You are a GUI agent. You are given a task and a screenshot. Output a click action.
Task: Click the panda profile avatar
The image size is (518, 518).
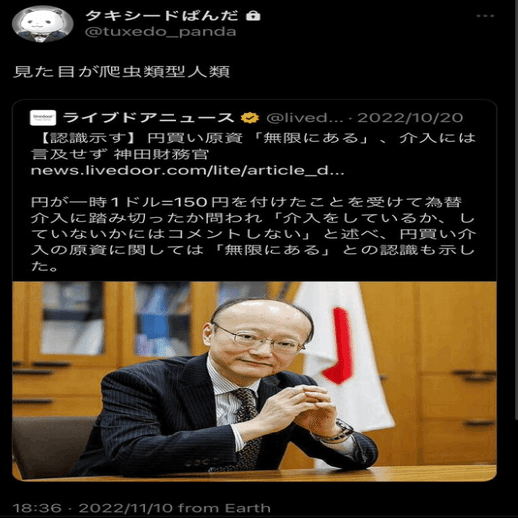pyautogui.click(x=42, y=24)
